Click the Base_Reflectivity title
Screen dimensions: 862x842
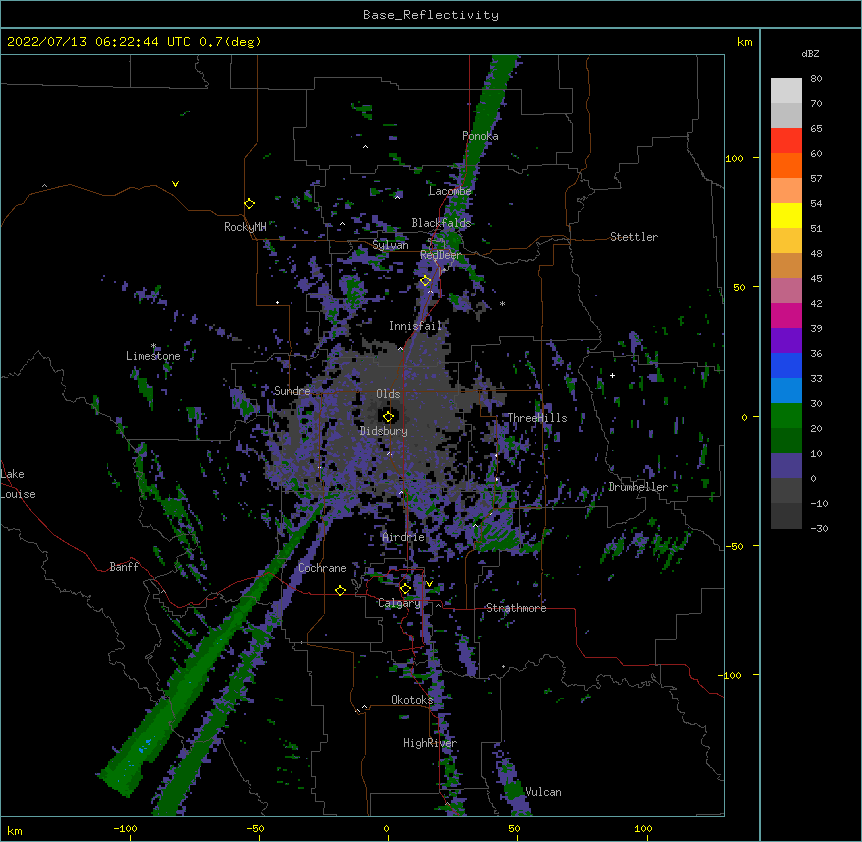click(431, 15)
